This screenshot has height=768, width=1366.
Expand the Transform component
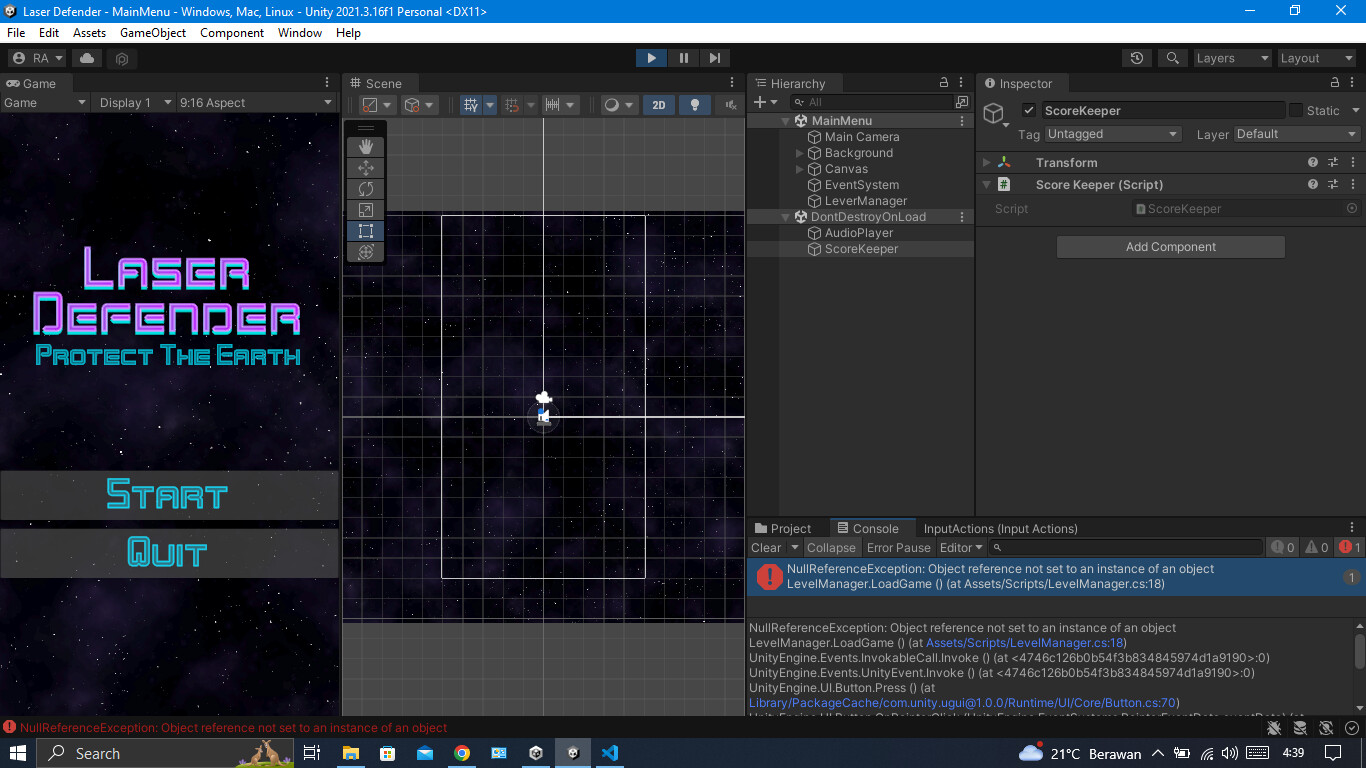tap(986, 162)
